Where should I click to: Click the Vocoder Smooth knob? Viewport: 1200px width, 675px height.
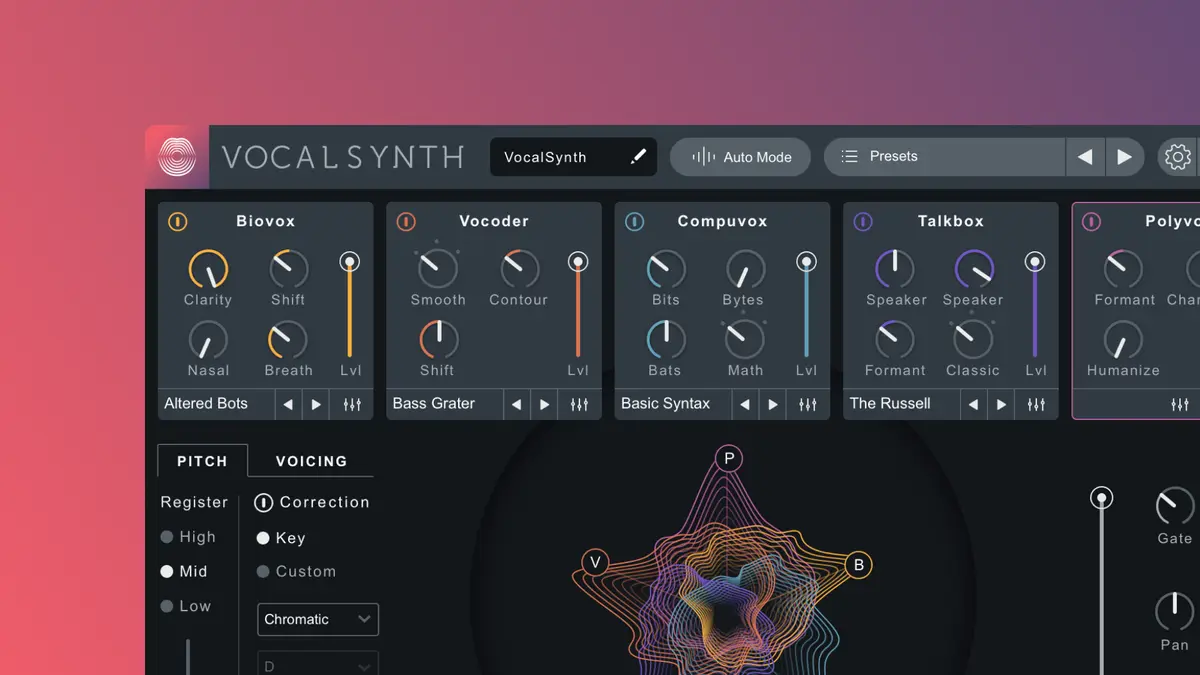(x=437, y=269)
